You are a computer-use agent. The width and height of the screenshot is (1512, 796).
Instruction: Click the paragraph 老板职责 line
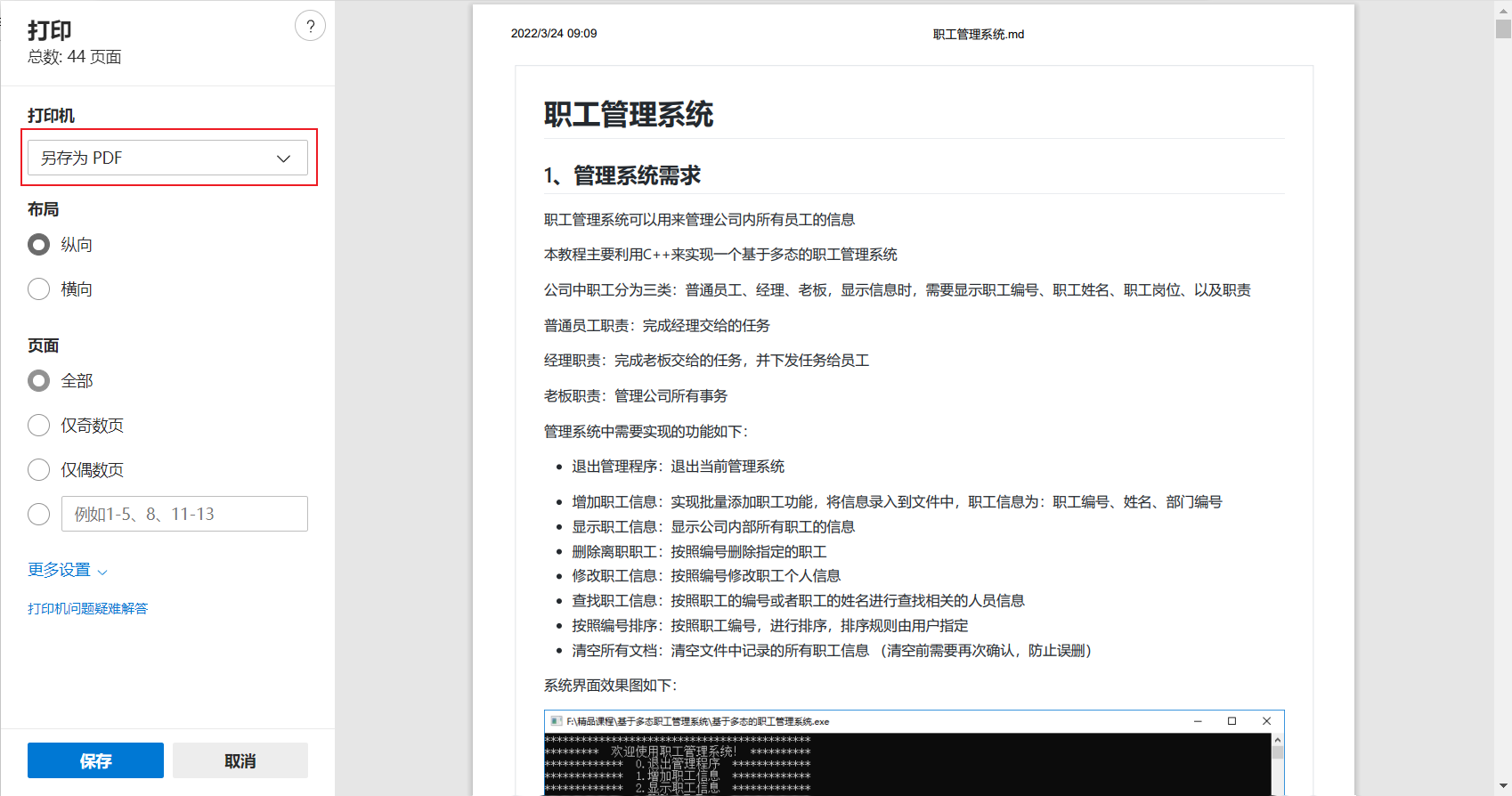click(636, 396)
